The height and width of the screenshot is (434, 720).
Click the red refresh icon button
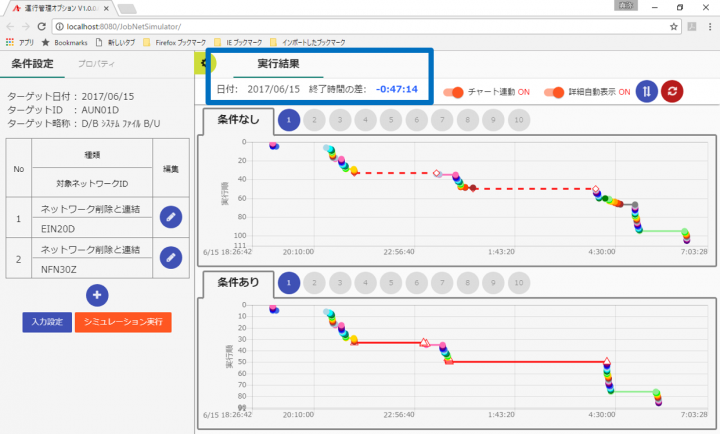click(x=672, y=91)
